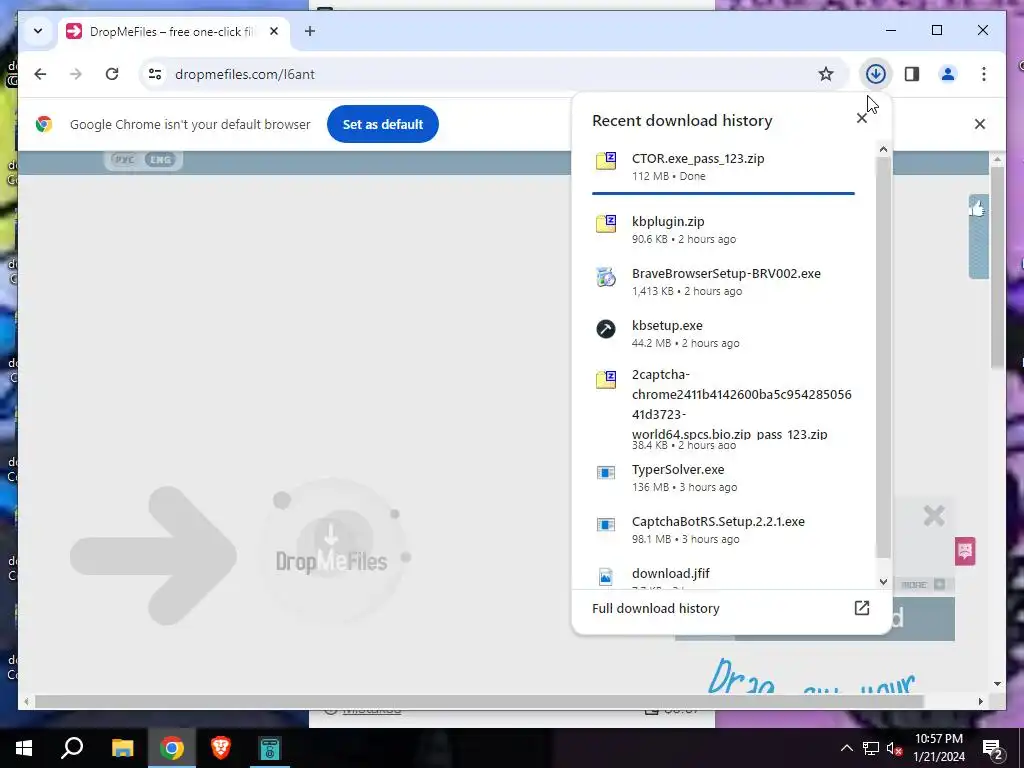Image resolution: width=1024 pixels, height=768 pixels.
Task: Close the DropMeFiles tab
Action: [x=274, y=31]
